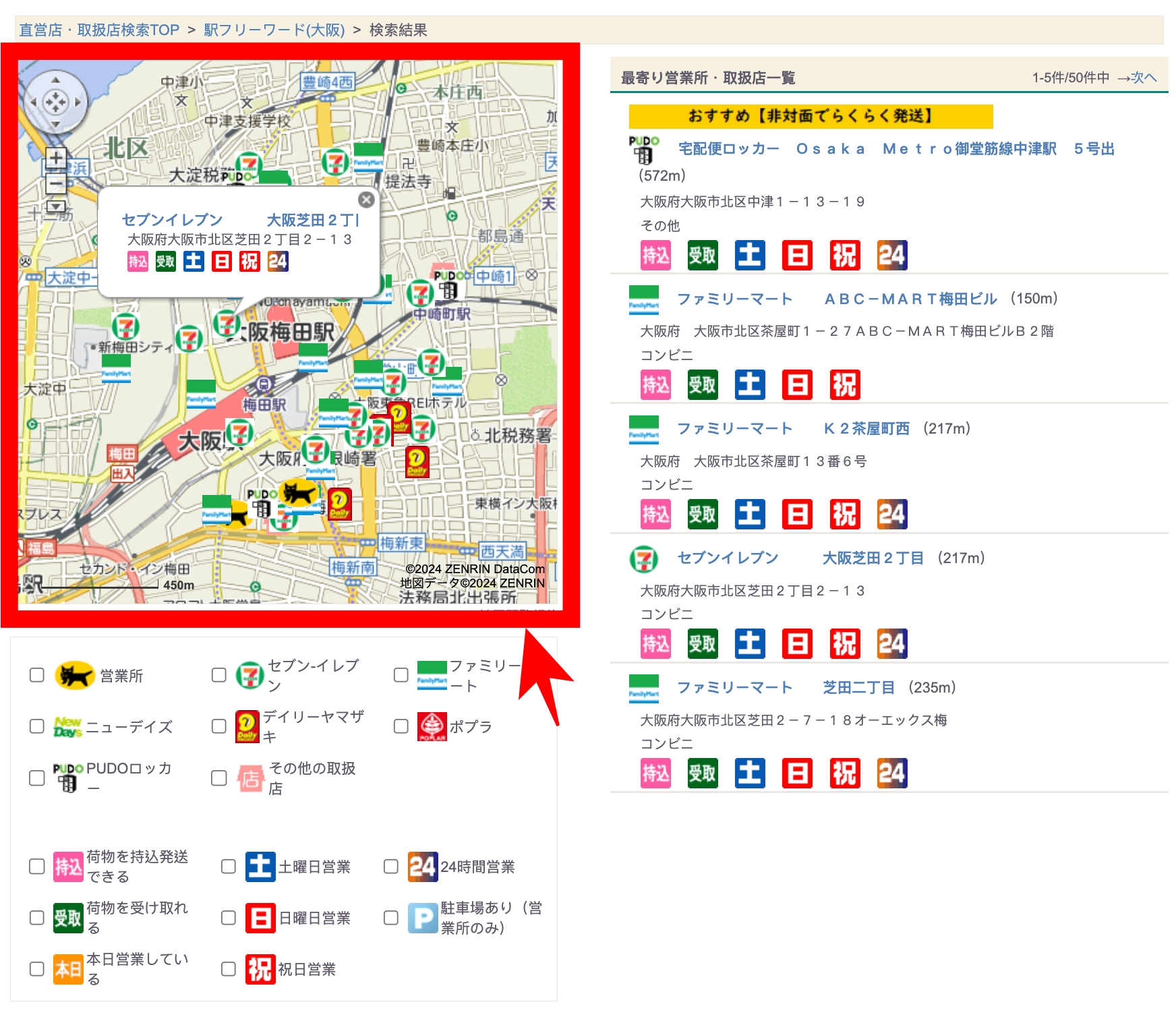Close the Seven-Eleven map info popup
The height and width of the screenshot is (1021, 1176).
click(366, 200)
